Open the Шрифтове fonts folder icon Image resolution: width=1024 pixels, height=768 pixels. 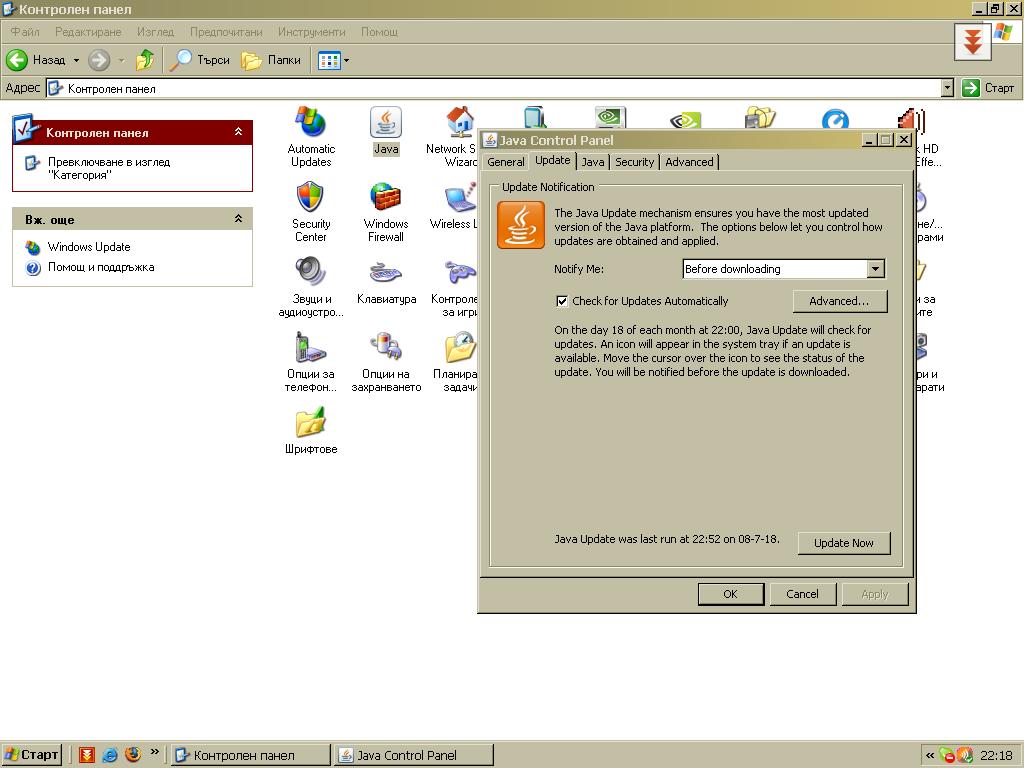(x=311, y=431)
